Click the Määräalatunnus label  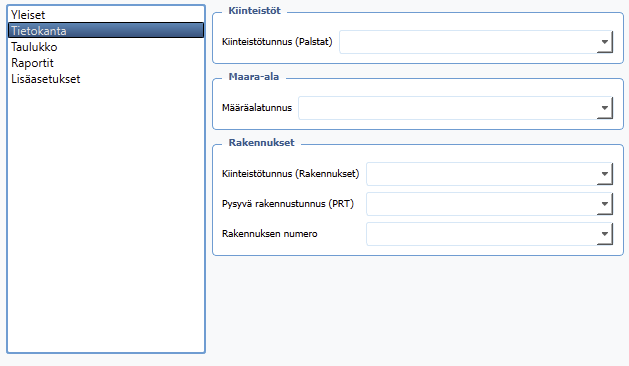click(257, 108)
